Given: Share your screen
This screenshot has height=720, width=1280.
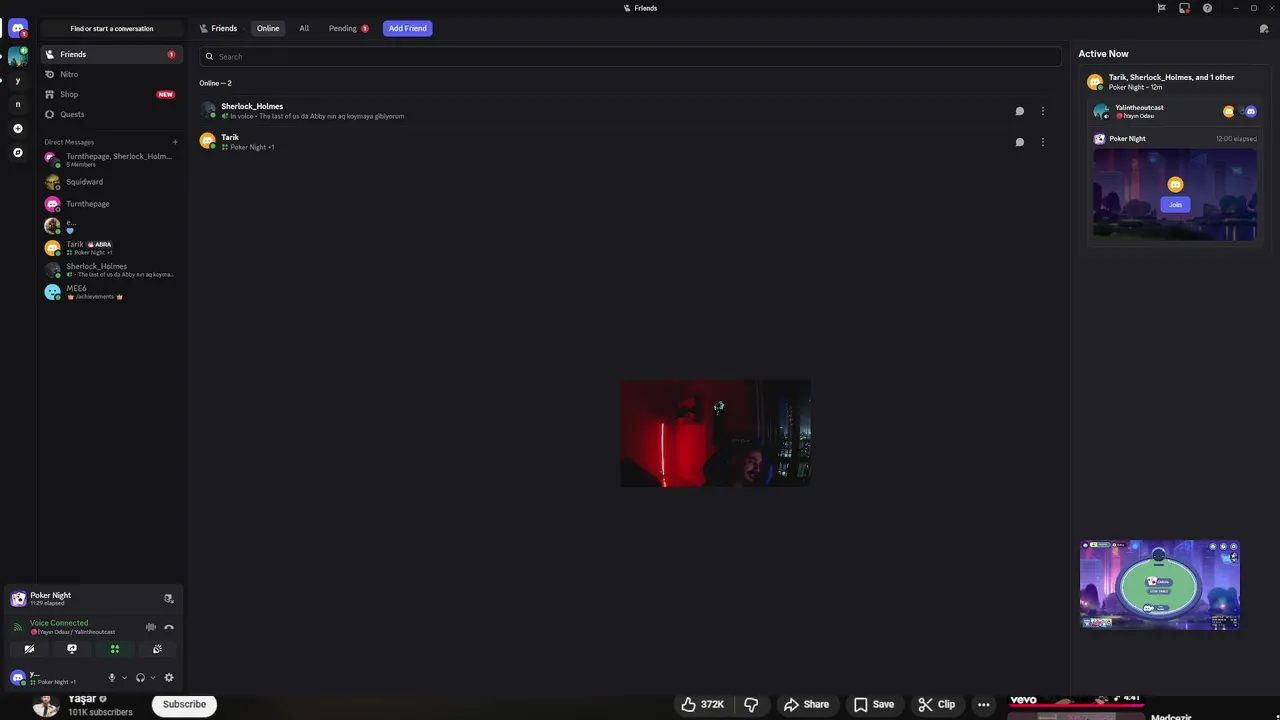Looking at the screenshot, I should click(71, 649).
